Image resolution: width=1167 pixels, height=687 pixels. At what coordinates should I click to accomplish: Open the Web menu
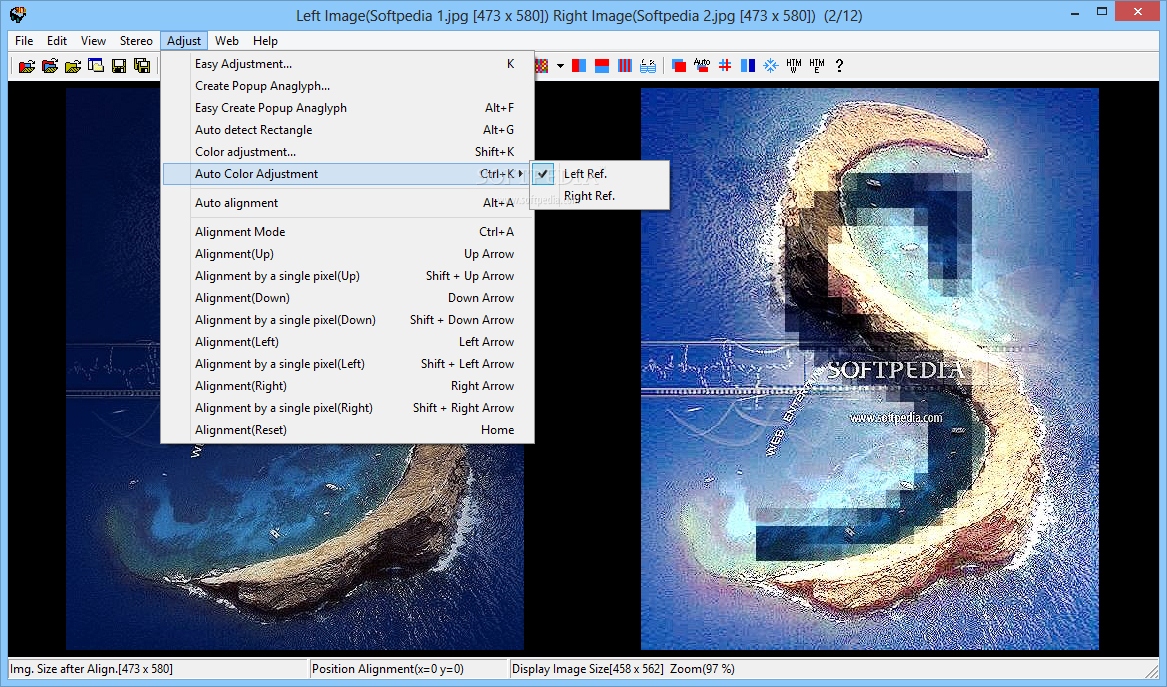tap(226, 41)
